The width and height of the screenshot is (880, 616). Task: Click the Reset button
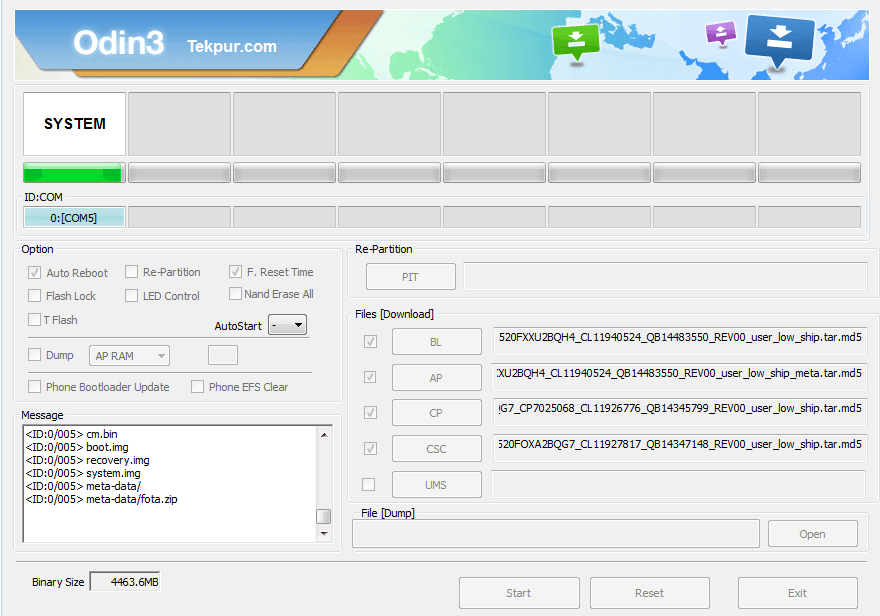tap(650, 593)
